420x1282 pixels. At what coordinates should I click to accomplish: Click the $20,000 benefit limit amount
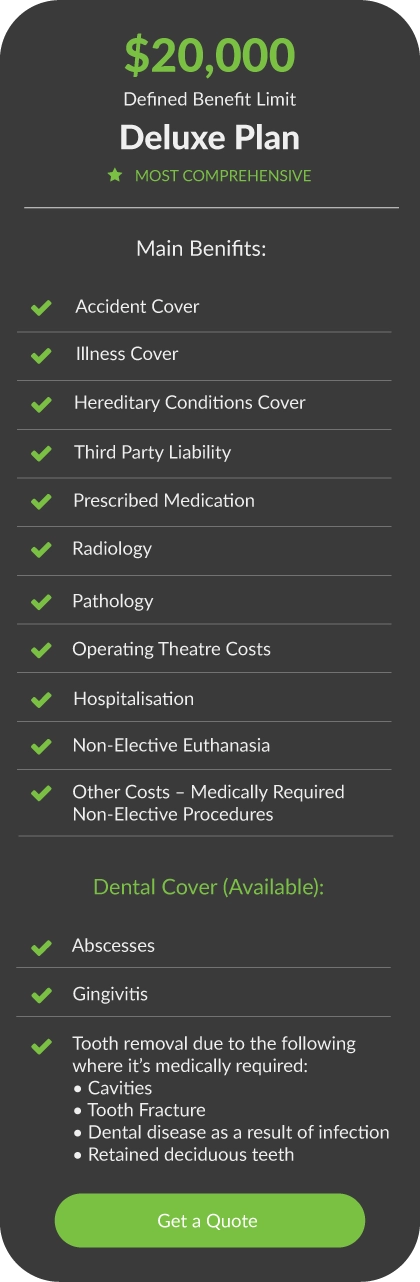(x=209, y=54)
